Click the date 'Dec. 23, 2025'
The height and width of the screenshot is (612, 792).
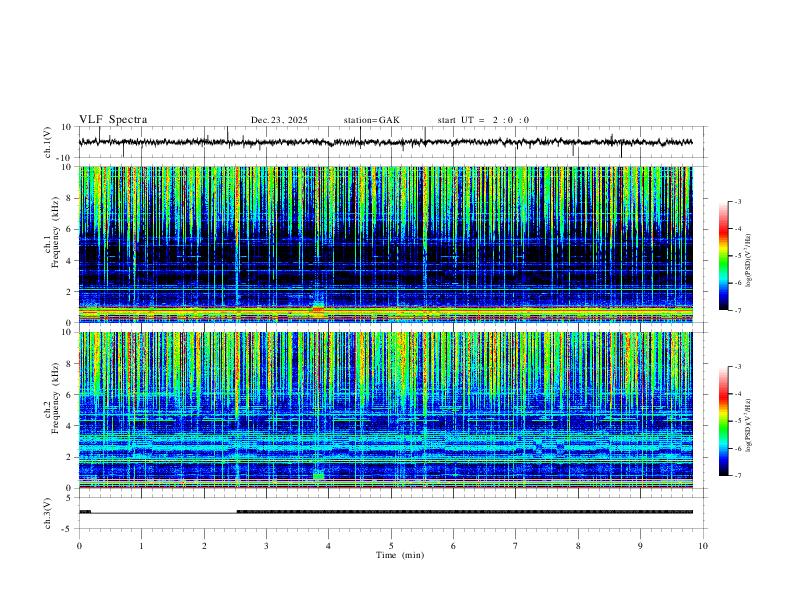point(279,120)
